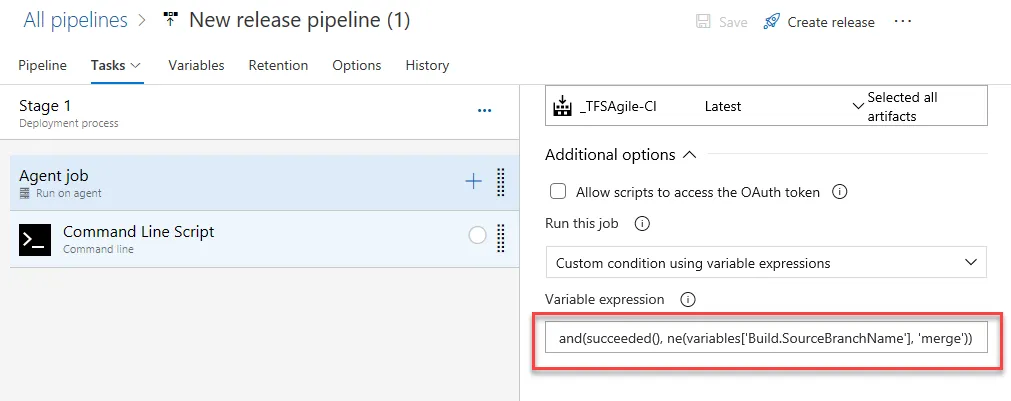Click the Create release rocket icon
Image resolution: width=1011 pixels, height=401 pixels.
point(771,22)
